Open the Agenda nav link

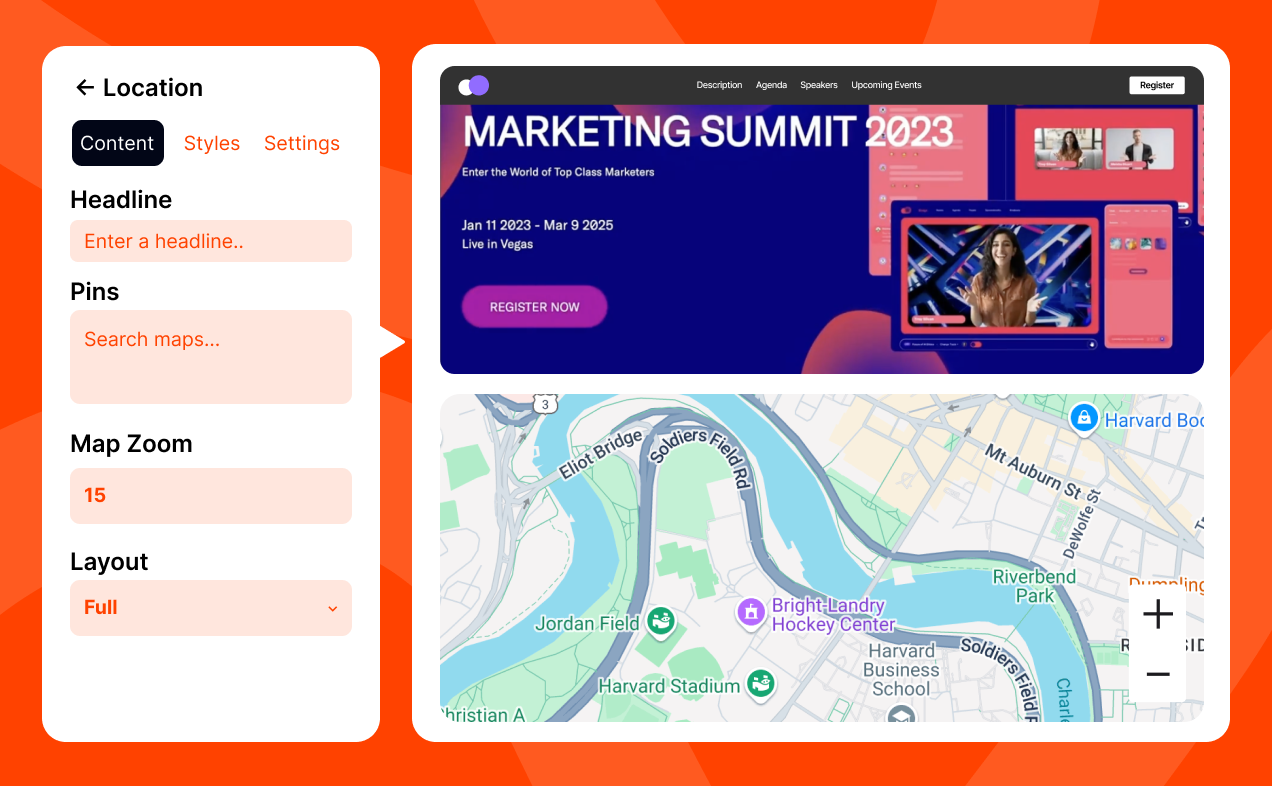coord(771,85)
